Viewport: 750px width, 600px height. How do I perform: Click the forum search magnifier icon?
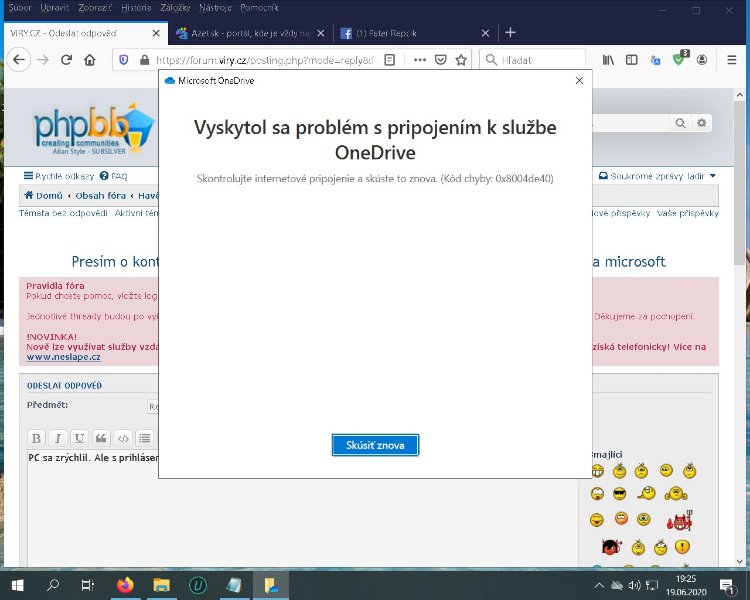click(x=680, y=123)
